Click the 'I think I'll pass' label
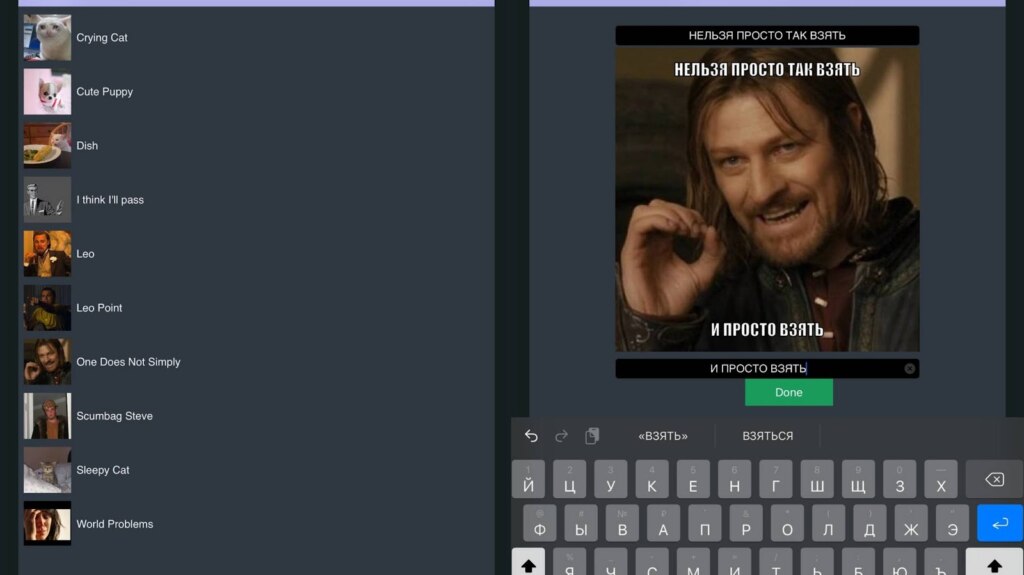The width and height of the screenshot is (1024, 575). (x=110, y=200)
